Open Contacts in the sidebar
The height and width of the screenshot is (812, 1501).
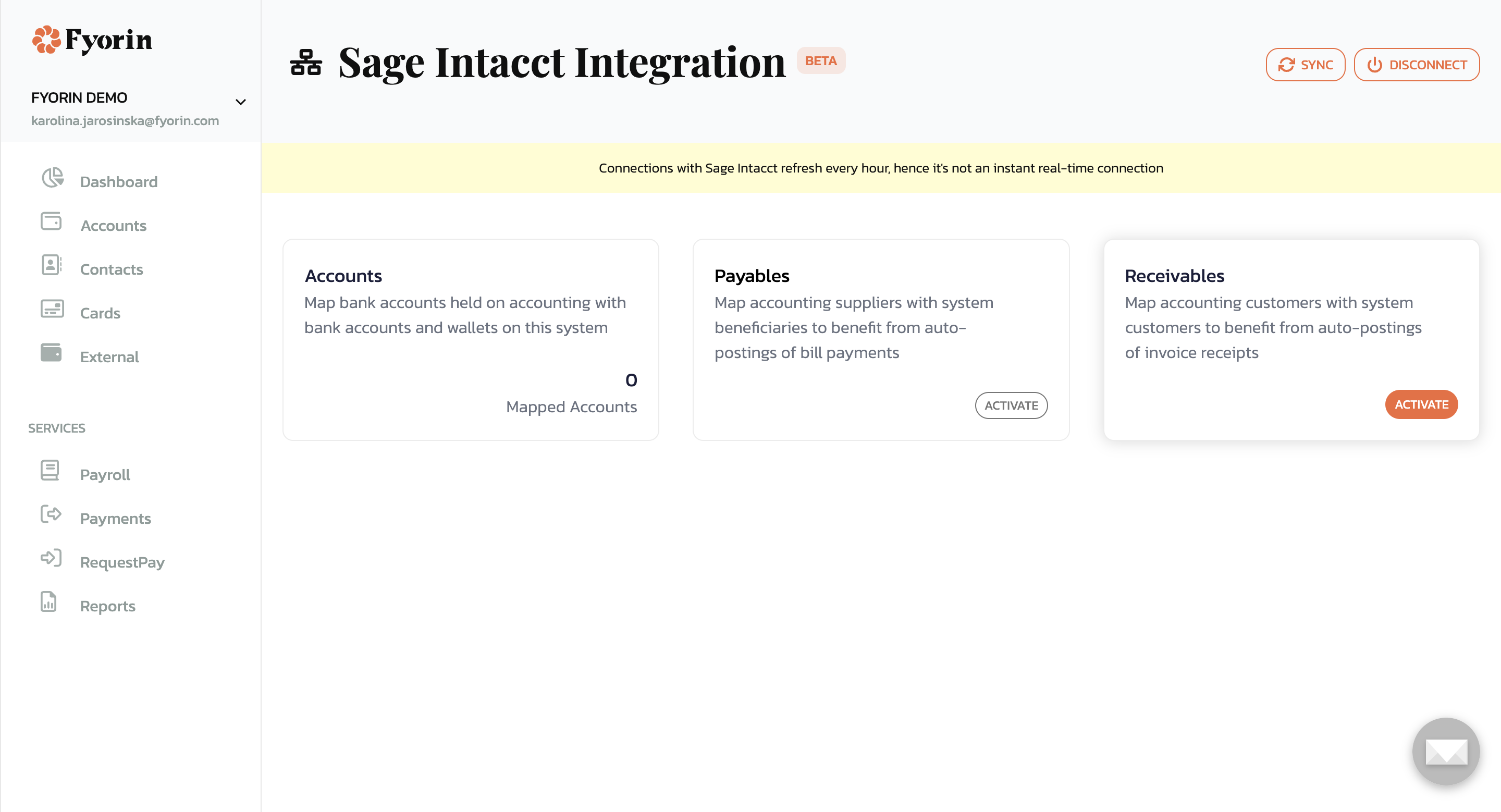pos(112,269)
